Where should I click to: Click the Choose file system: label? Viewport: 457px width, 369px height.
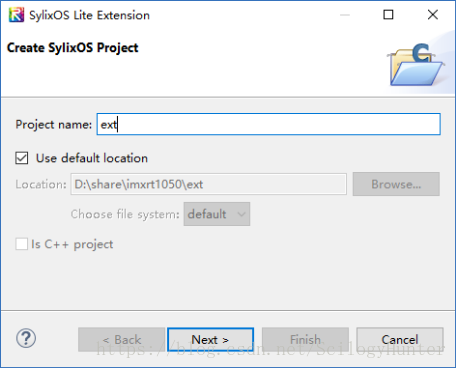click(x=125, y=214)
